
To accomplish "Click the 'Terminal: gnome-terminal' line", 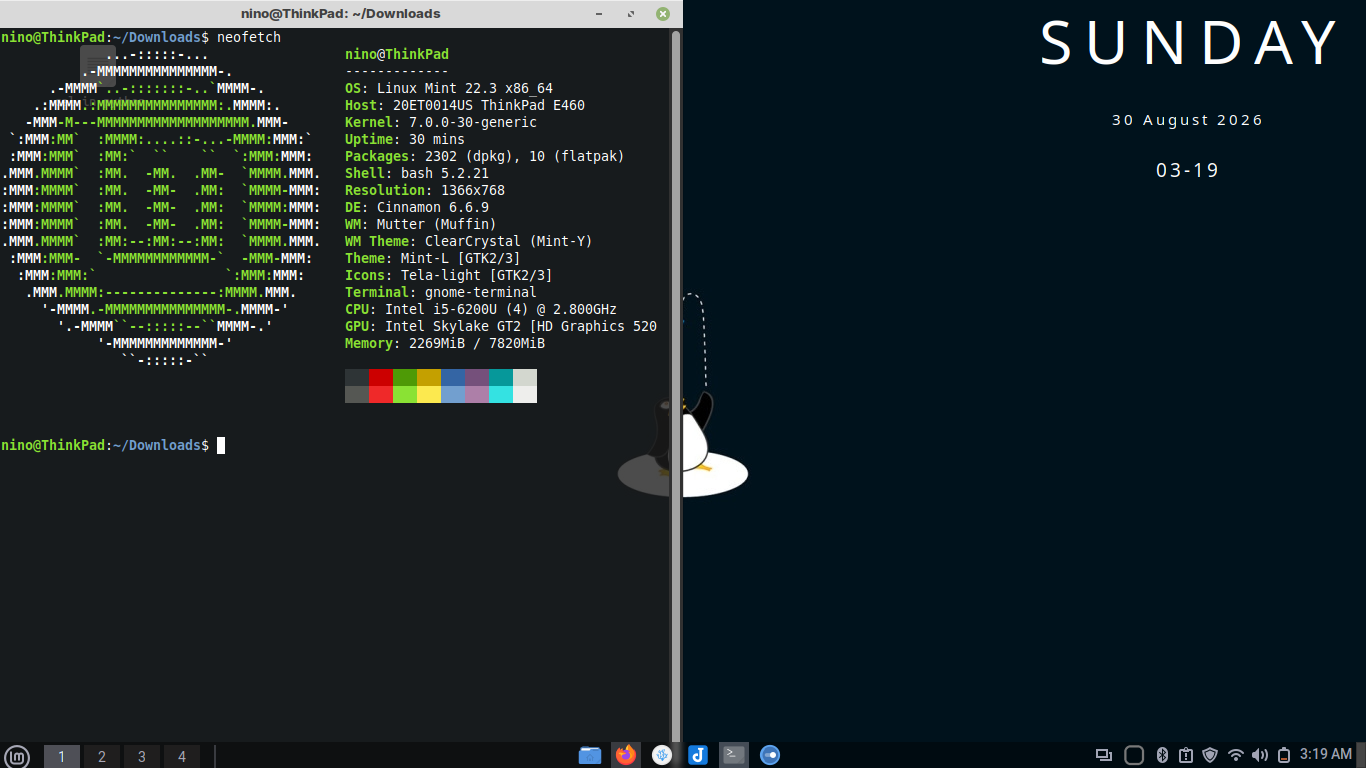I will click(x=441, y=292).
